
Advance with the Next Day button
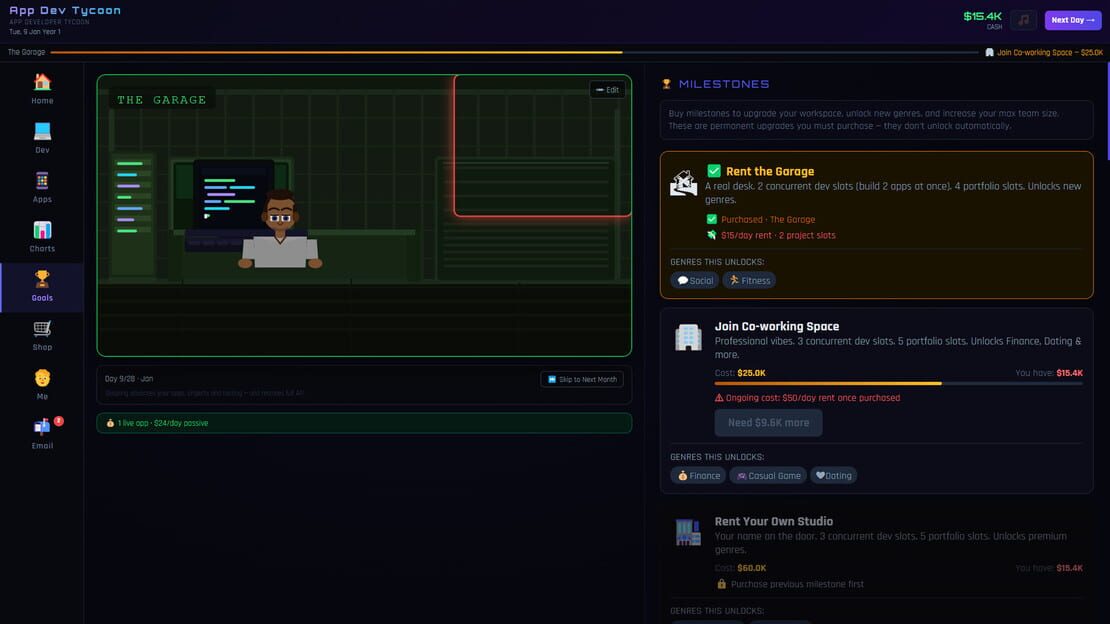click(x=1072, y=20)
